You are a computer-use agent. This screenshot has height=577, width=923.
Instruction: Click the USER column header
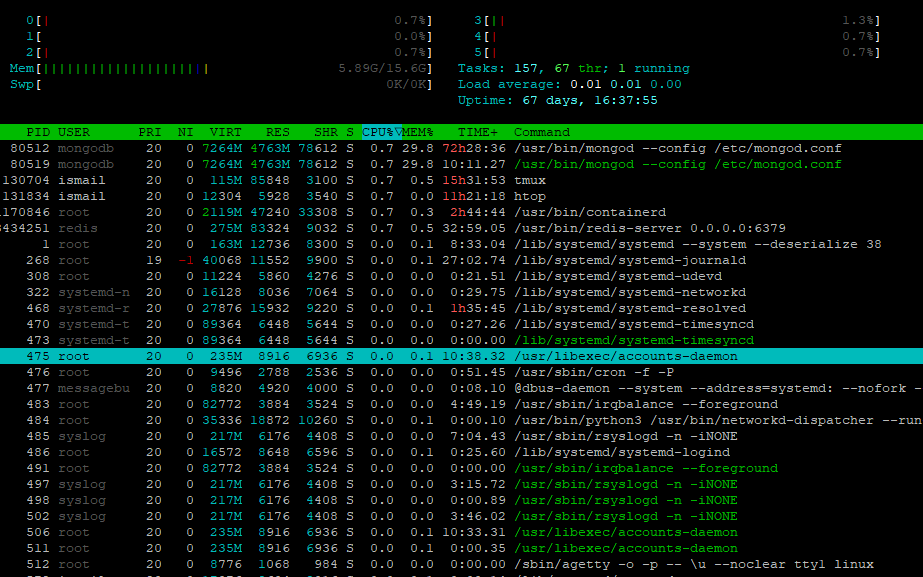(x=74, y=132)
